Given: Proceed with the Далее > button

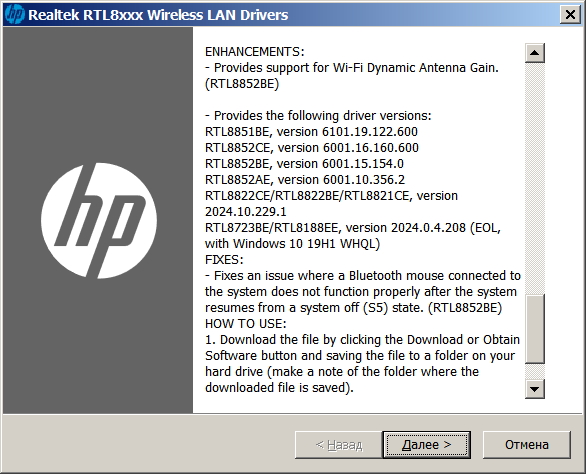Looking at the screenshot, I should coord(426,444).
